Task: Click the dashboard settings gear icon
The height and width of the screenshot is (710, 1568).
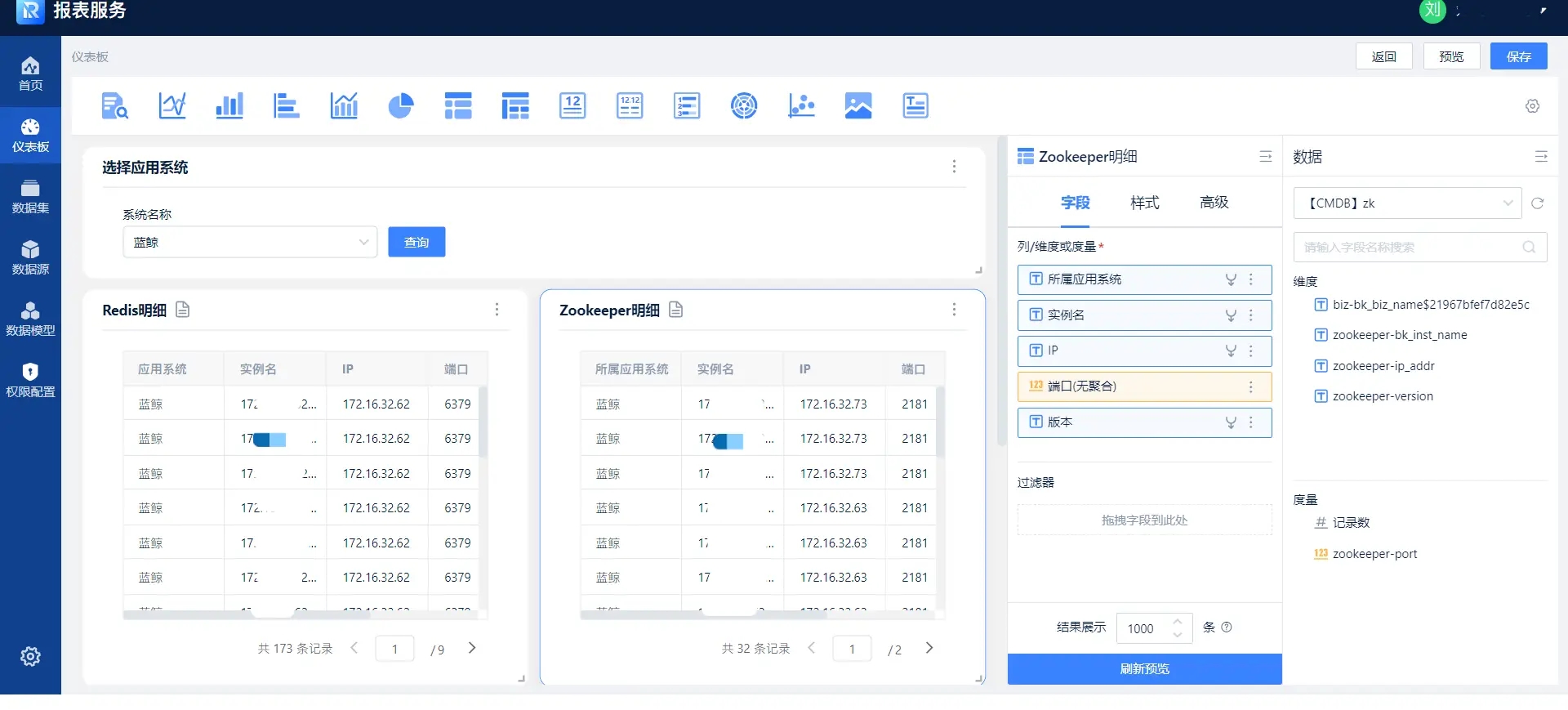Action: (1532, 106)
